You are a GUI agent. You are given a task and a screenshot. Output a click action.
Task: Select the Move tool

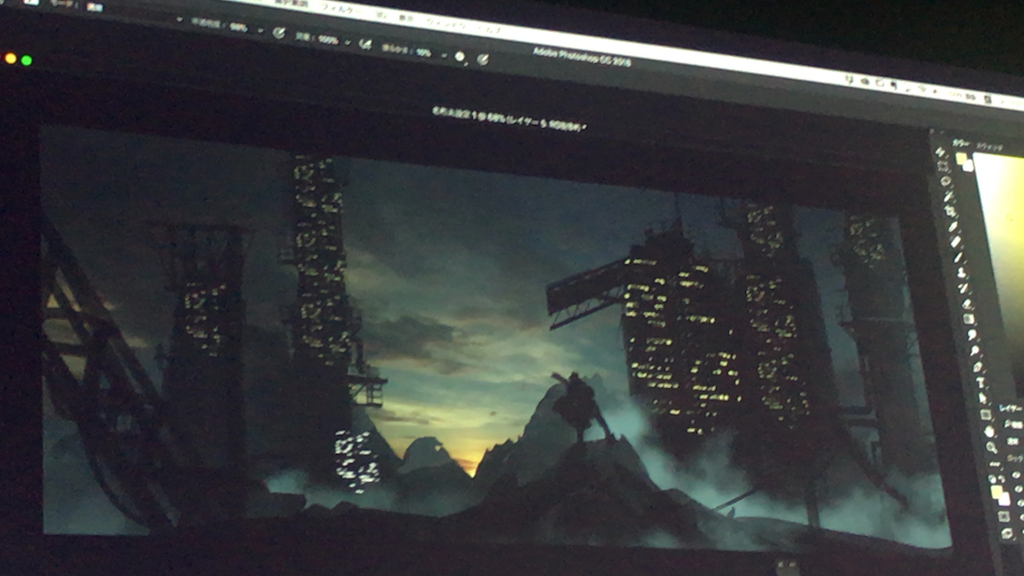(938, 152)
